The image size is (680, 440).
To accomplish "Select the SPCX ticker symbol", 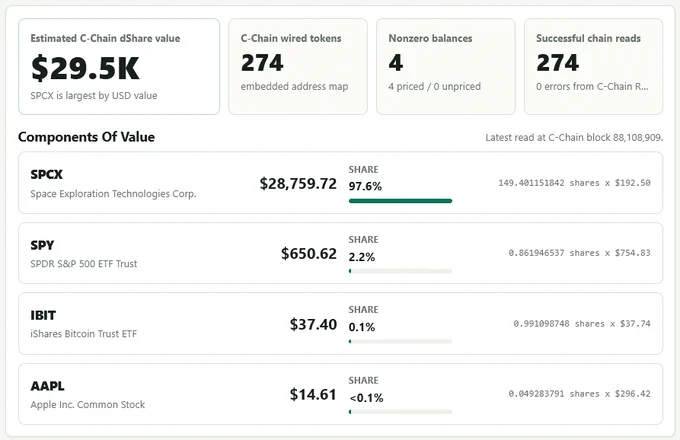I will (46, 174).
